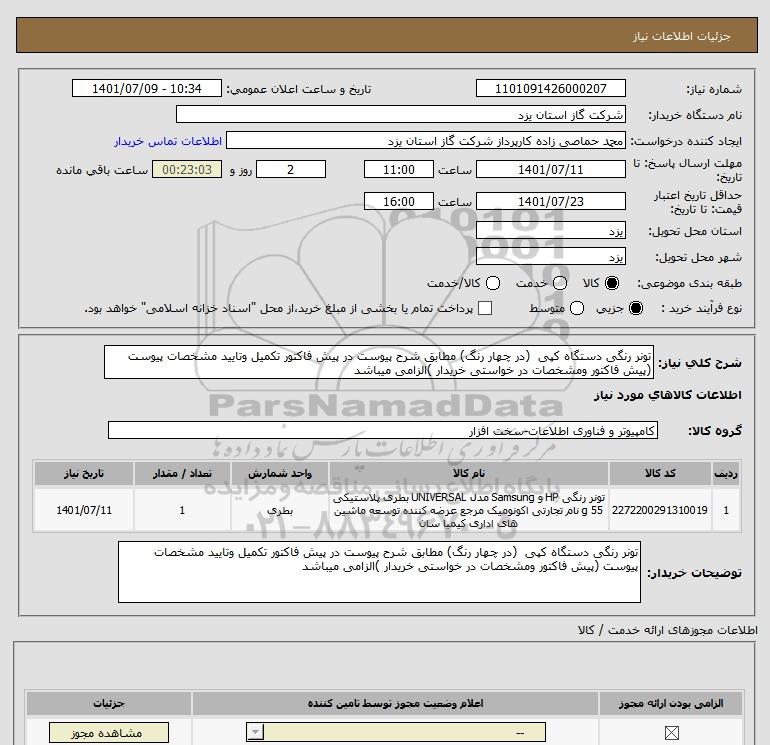Click the remaining time 00:23:03 field
Image resolution: width=770 pixels, height=745 pixels.
[x=187, y=169]
